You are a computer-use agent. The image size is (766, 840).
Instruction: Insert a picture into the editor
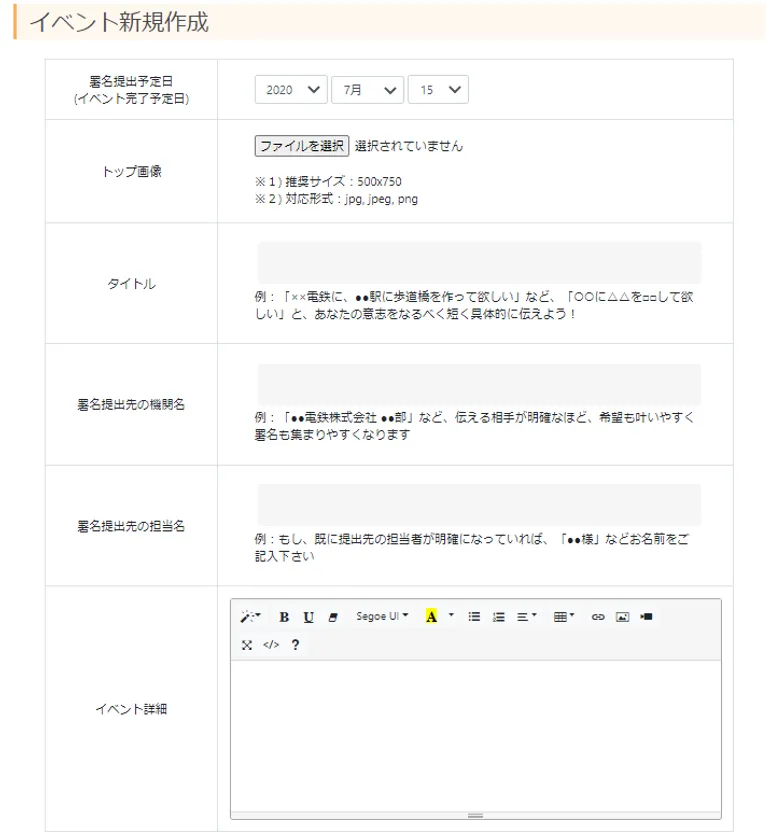pyautogui.click(x=622, y=617)
